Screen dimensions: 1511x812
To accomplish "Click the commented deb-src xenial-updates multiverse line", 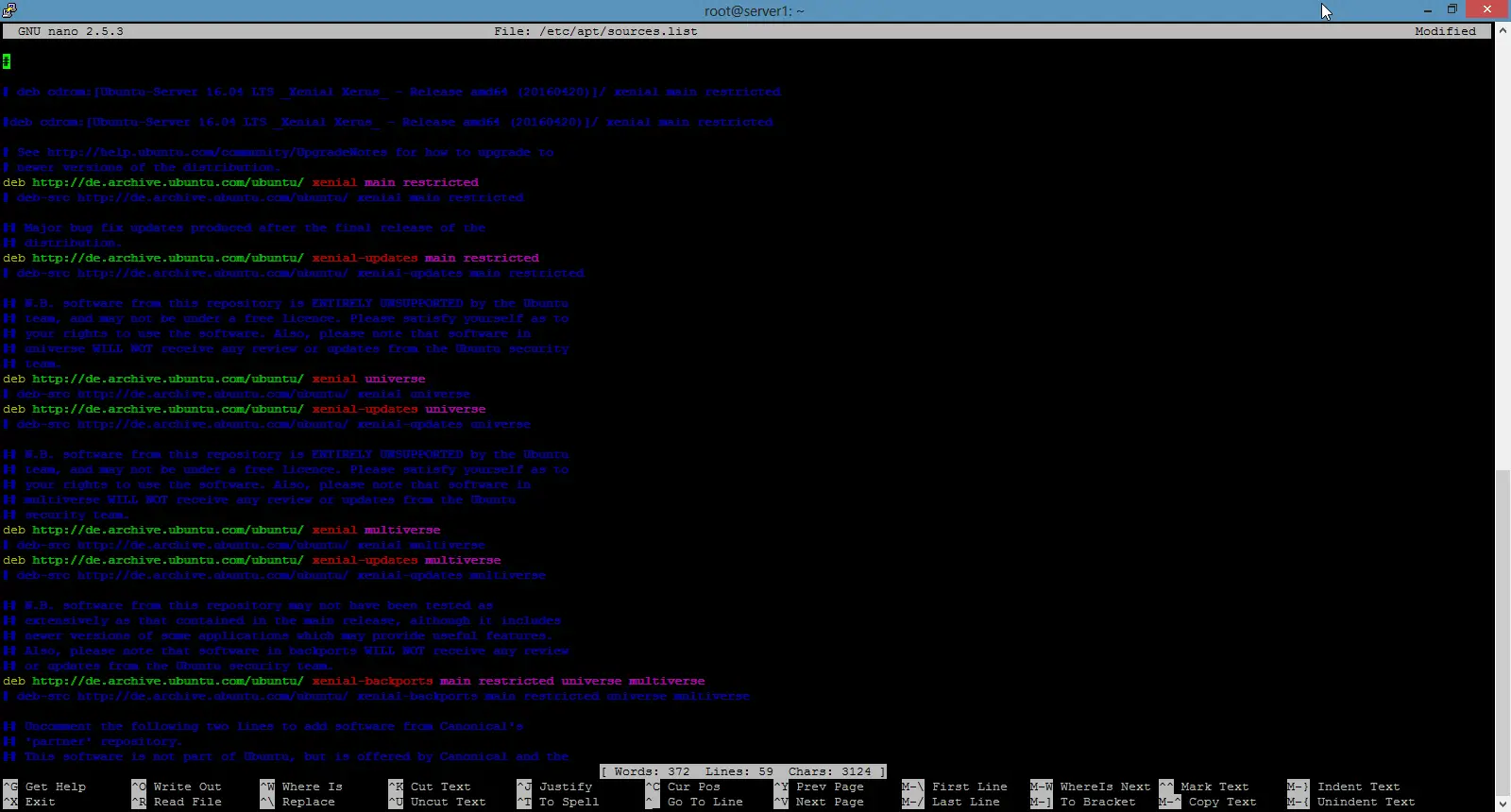I will click(275, 575).
